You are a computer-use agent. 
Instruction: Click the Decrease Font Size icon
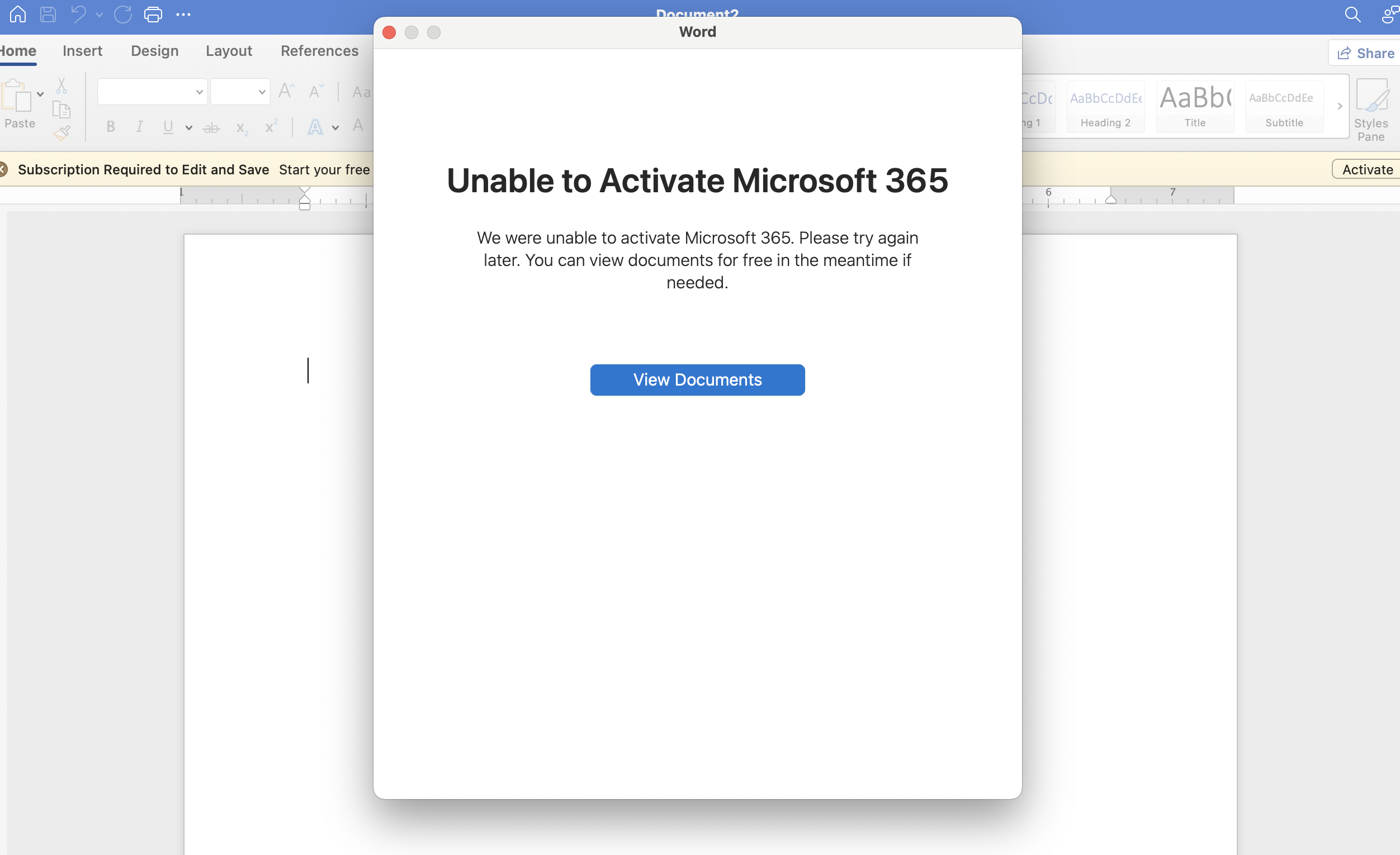tap(316, 91)
